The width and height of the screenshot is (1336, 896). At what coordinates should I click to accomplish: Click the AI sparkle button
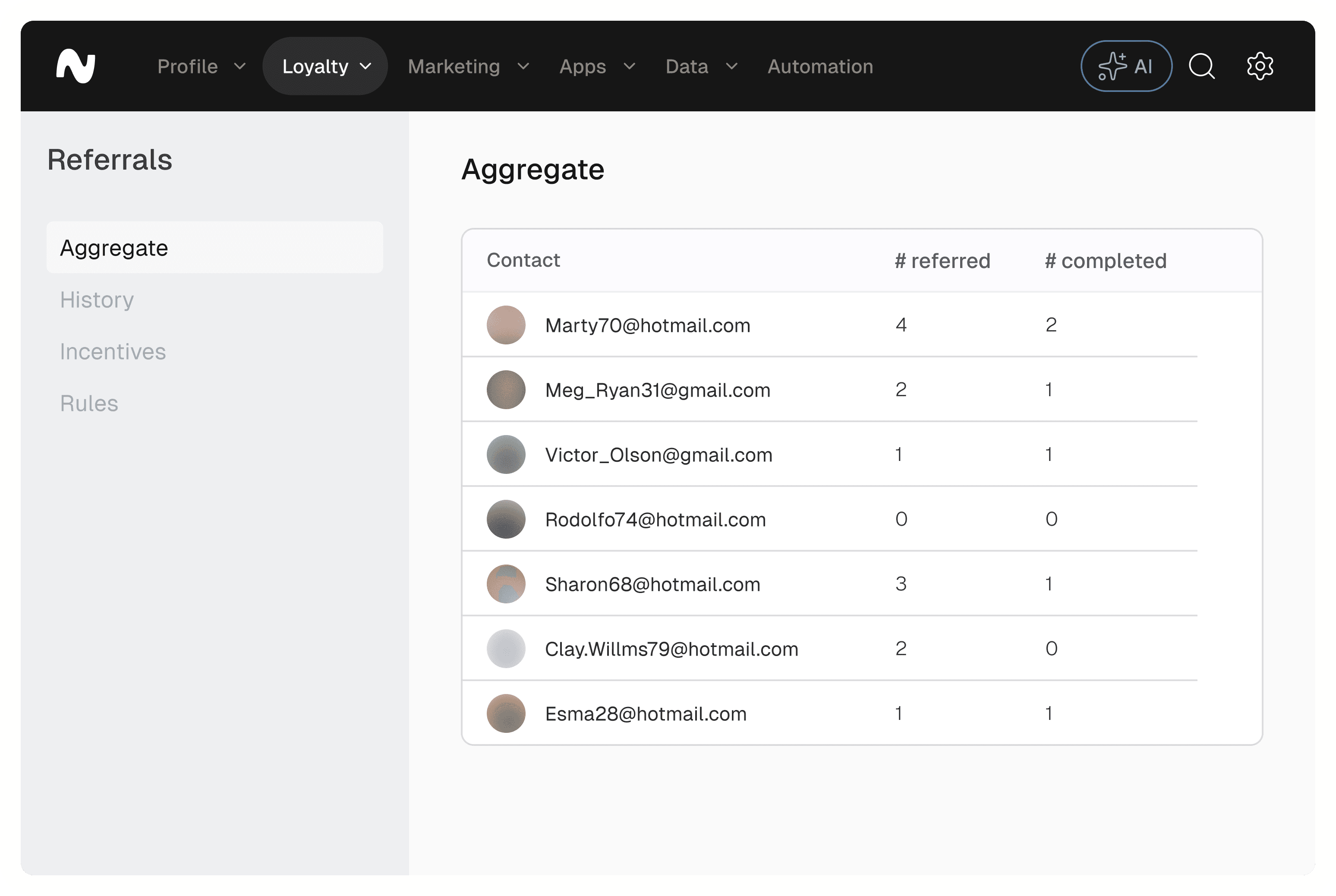coord(1126,66)
